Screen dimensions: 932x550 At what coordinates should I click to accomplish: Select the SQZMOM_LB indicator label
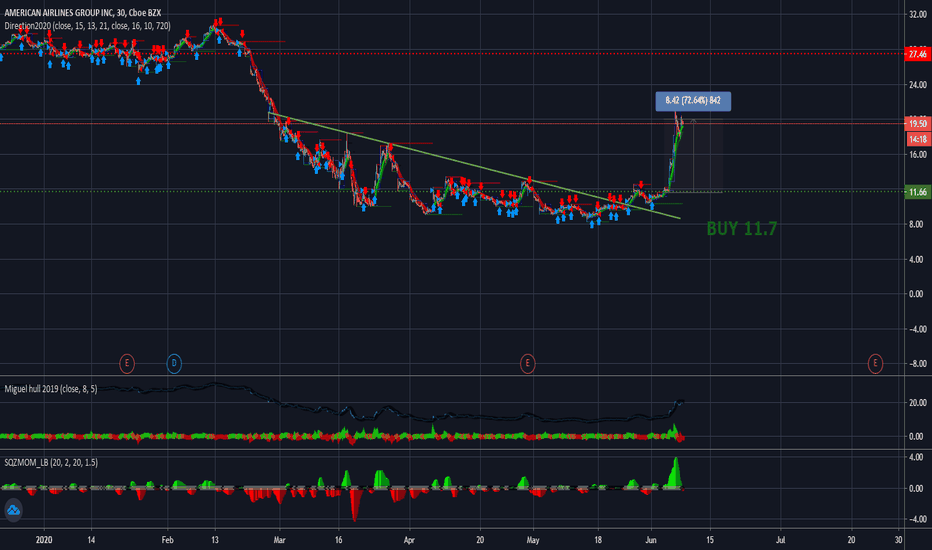51,463
